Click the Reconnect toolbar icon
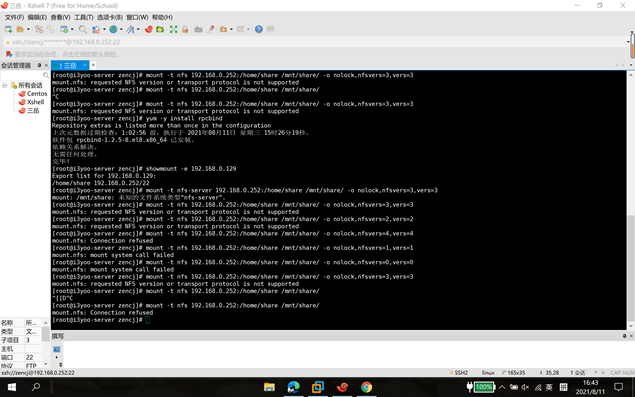Viewport: 635px width, 397px height. pyautogui.click(x=39, y=29)
